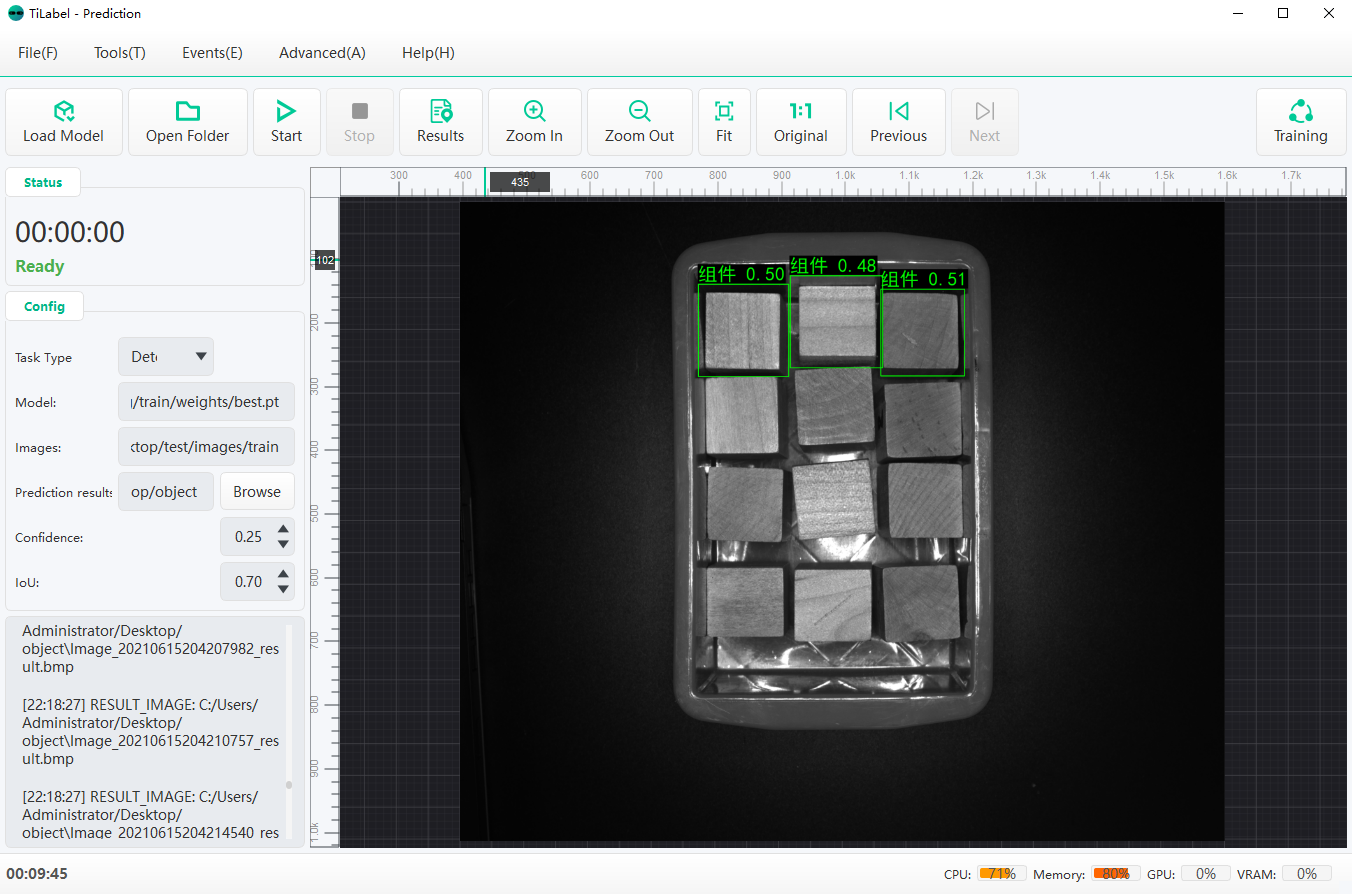This screenshot has height=894, width=1352.
Task: Switch to the Config panel
Action: [x=44, y=306]
